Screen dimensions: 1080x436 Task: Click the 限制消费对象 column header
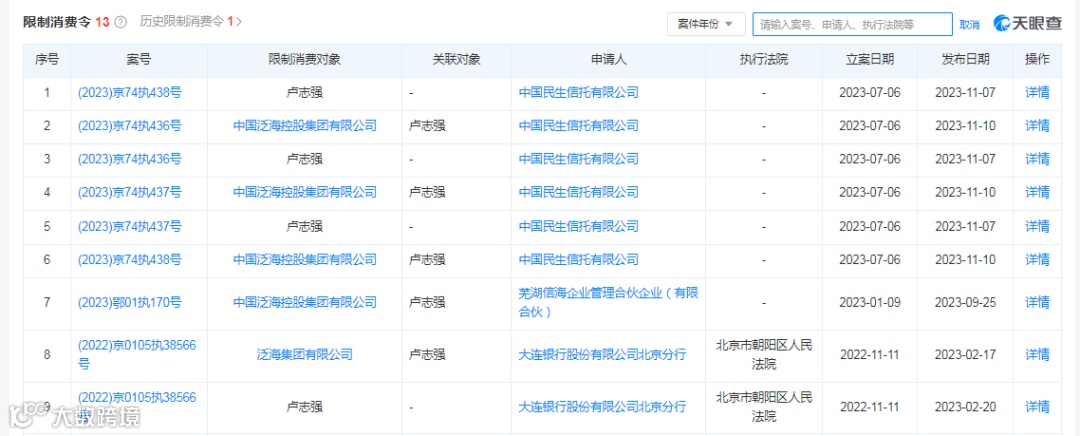(x=304, y=60)
